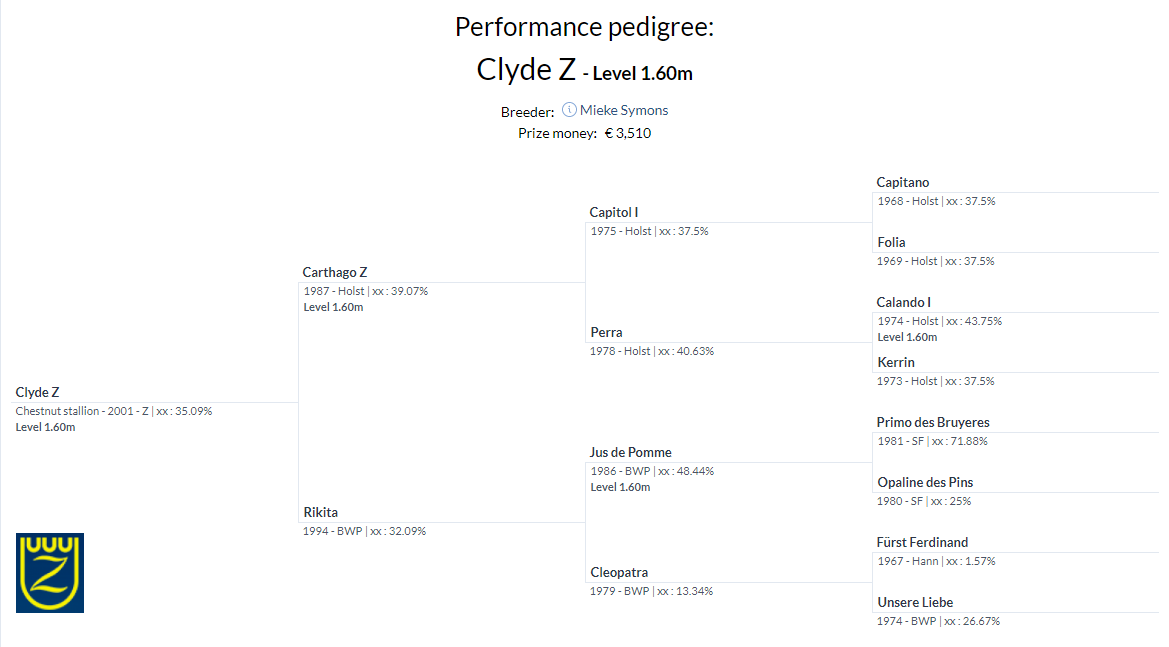Click the info icon beside Mieke Symons
This screenshot has width=1169, height=647.
(569, 110)
